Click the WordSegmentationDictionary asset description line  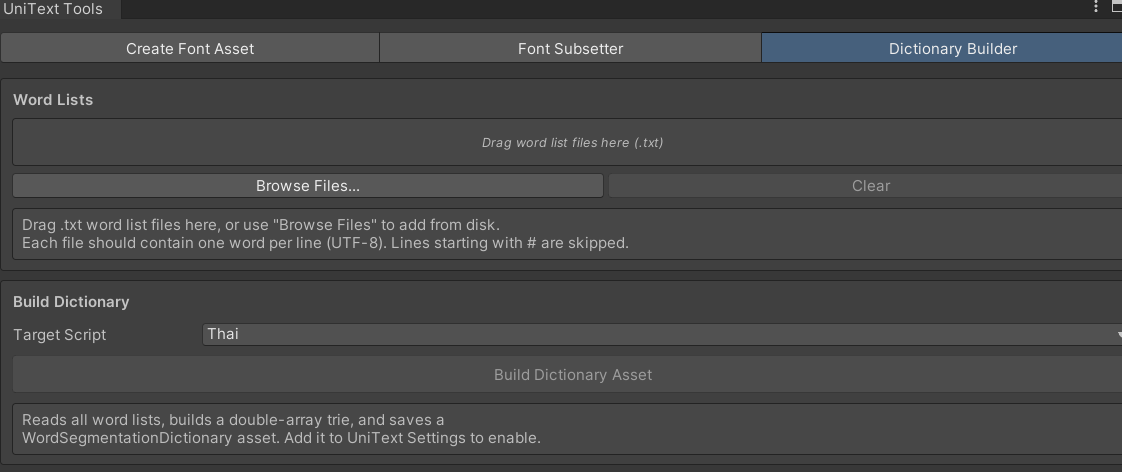[x=281, y=438]
